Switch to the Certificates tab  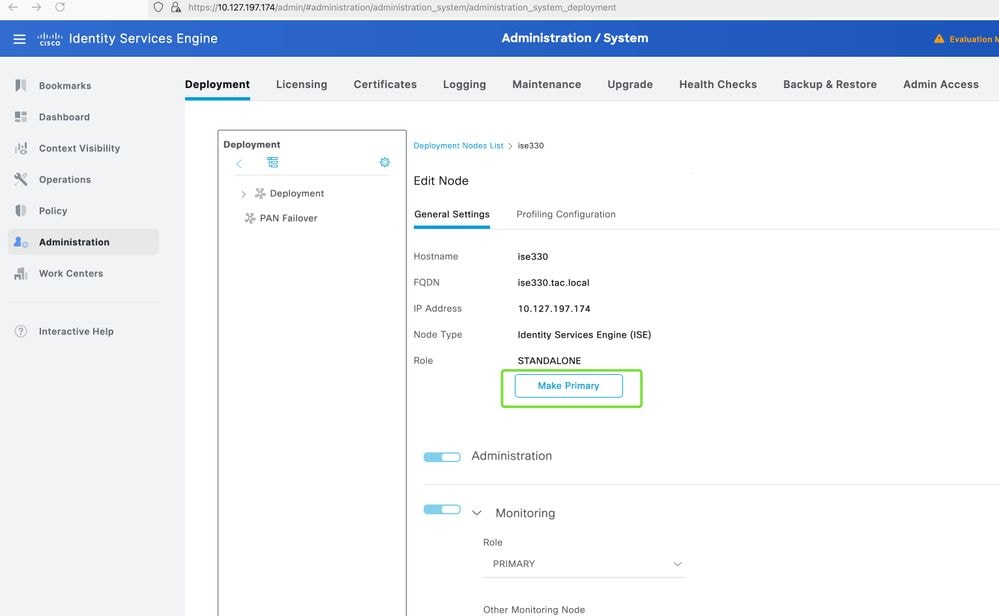(385, 84)
